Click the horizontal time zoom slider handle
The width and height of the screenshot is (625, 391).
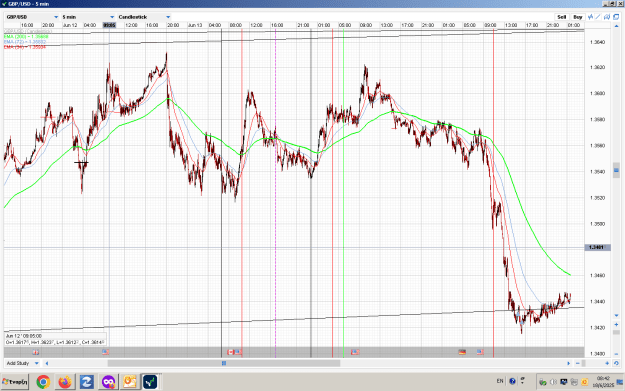coord(584,363)
